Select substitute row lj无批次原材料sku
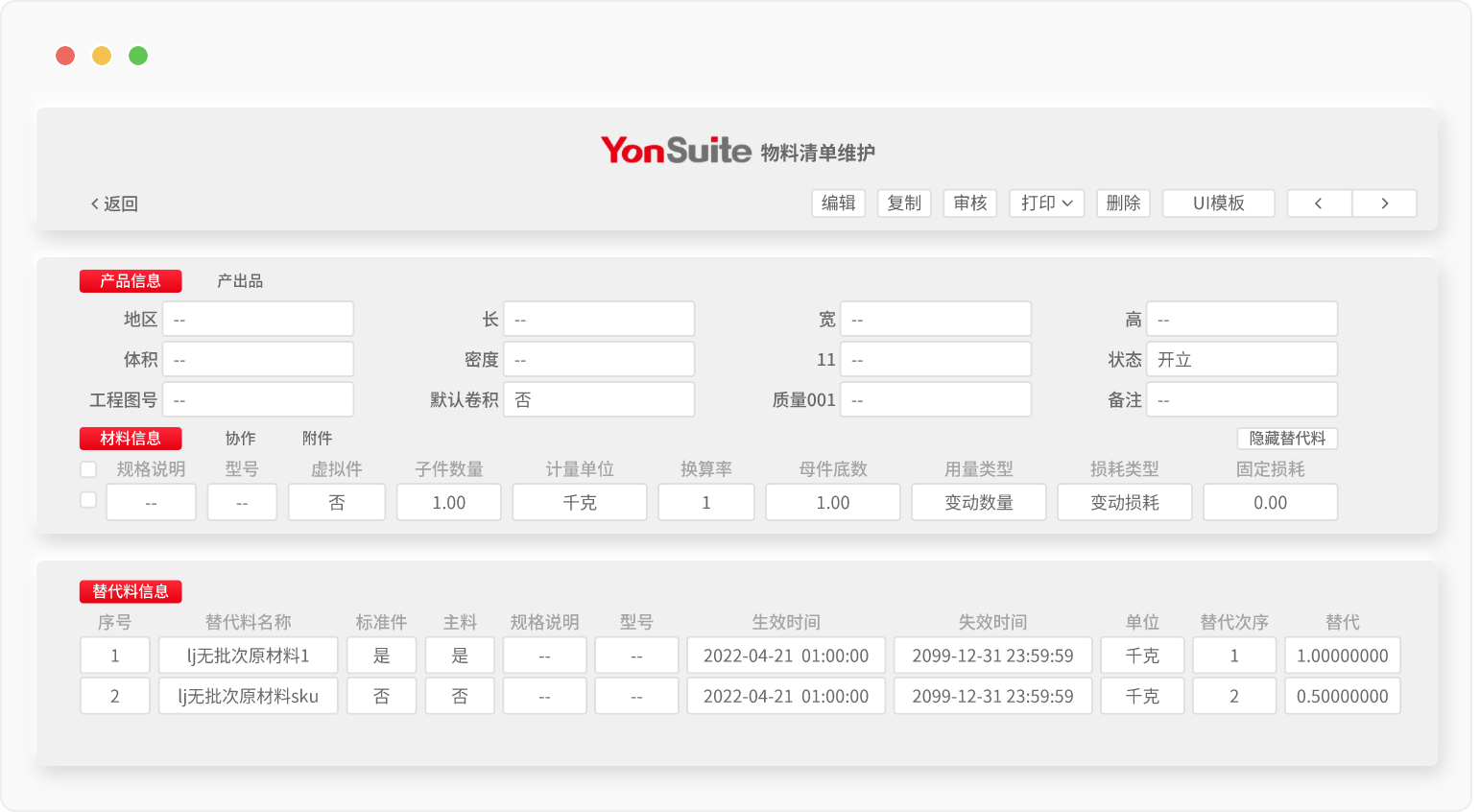The height and width of the screenshot is (812, 1480). (x=248, y=696)
